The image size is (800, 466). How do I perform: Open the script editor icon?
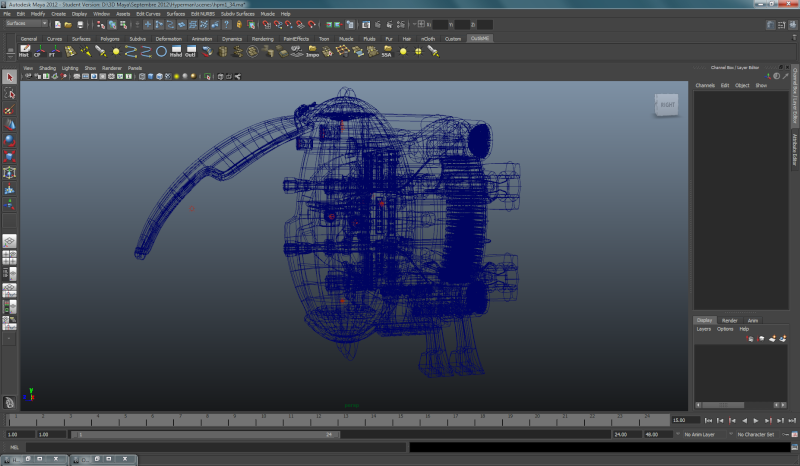(x=795, y=447)
